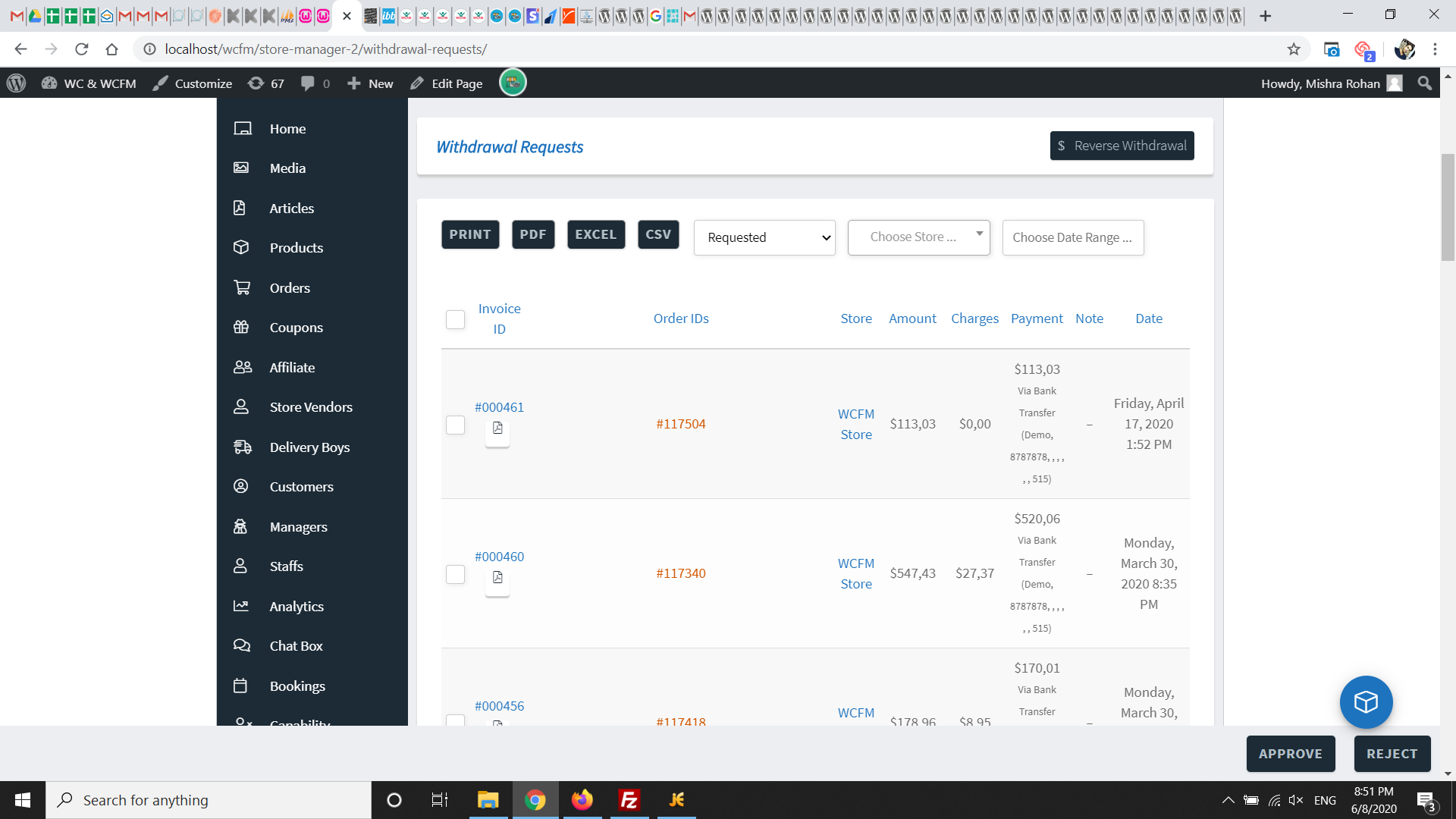Open the Analytics chart icon

click(x=241, y=606)
